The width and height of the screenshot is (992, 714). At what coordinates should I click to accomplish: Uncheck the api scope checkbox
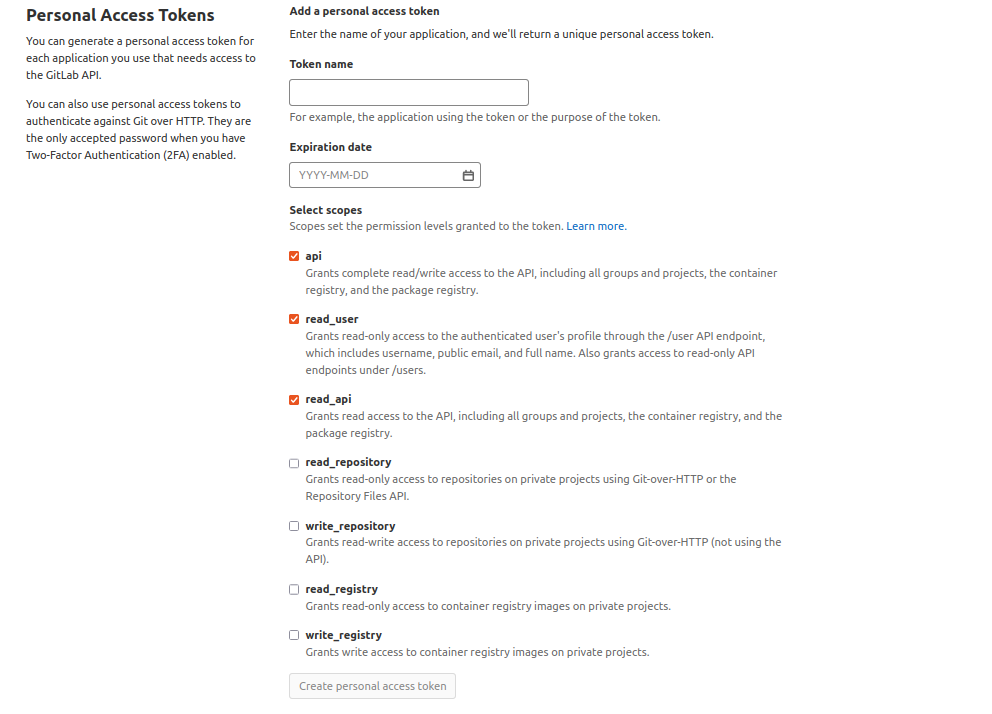click(x=294, y=256)
